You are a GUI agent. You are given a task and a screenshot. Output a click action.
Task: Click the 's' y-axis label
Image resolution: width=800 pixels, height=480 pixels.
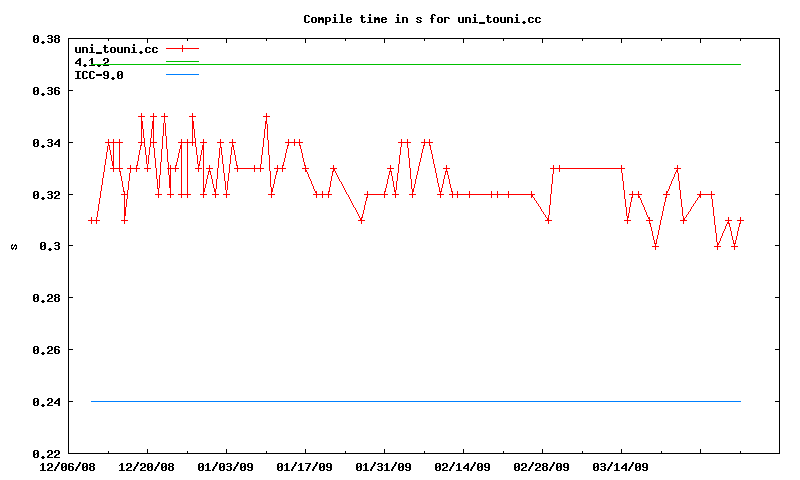(13, 246)
